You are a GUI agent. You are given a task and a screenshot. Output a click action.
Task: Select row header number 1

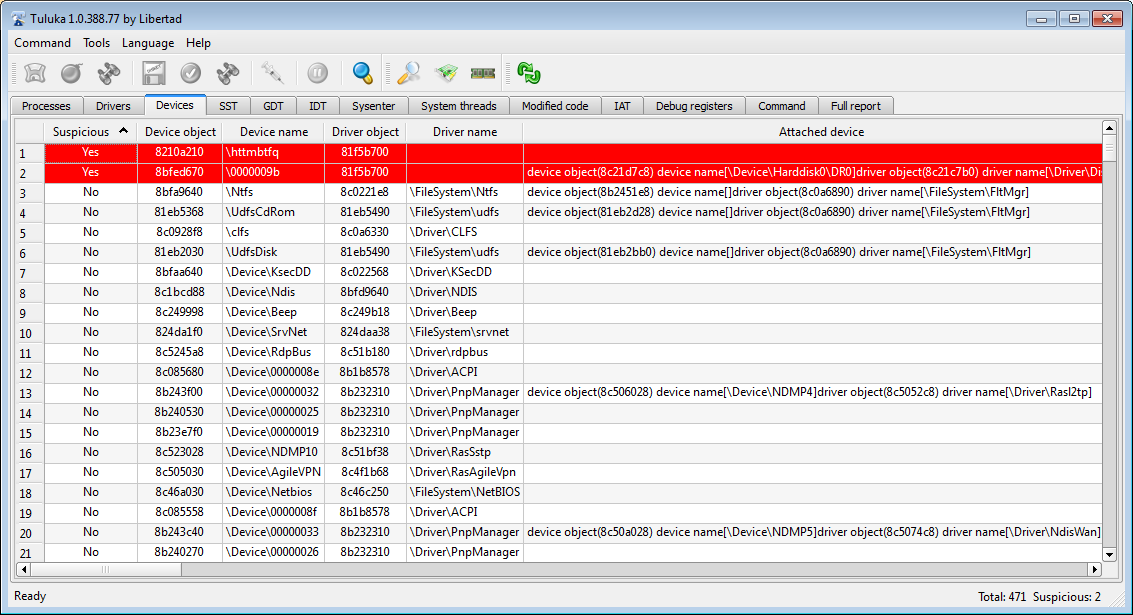click(x=30, y=152)
